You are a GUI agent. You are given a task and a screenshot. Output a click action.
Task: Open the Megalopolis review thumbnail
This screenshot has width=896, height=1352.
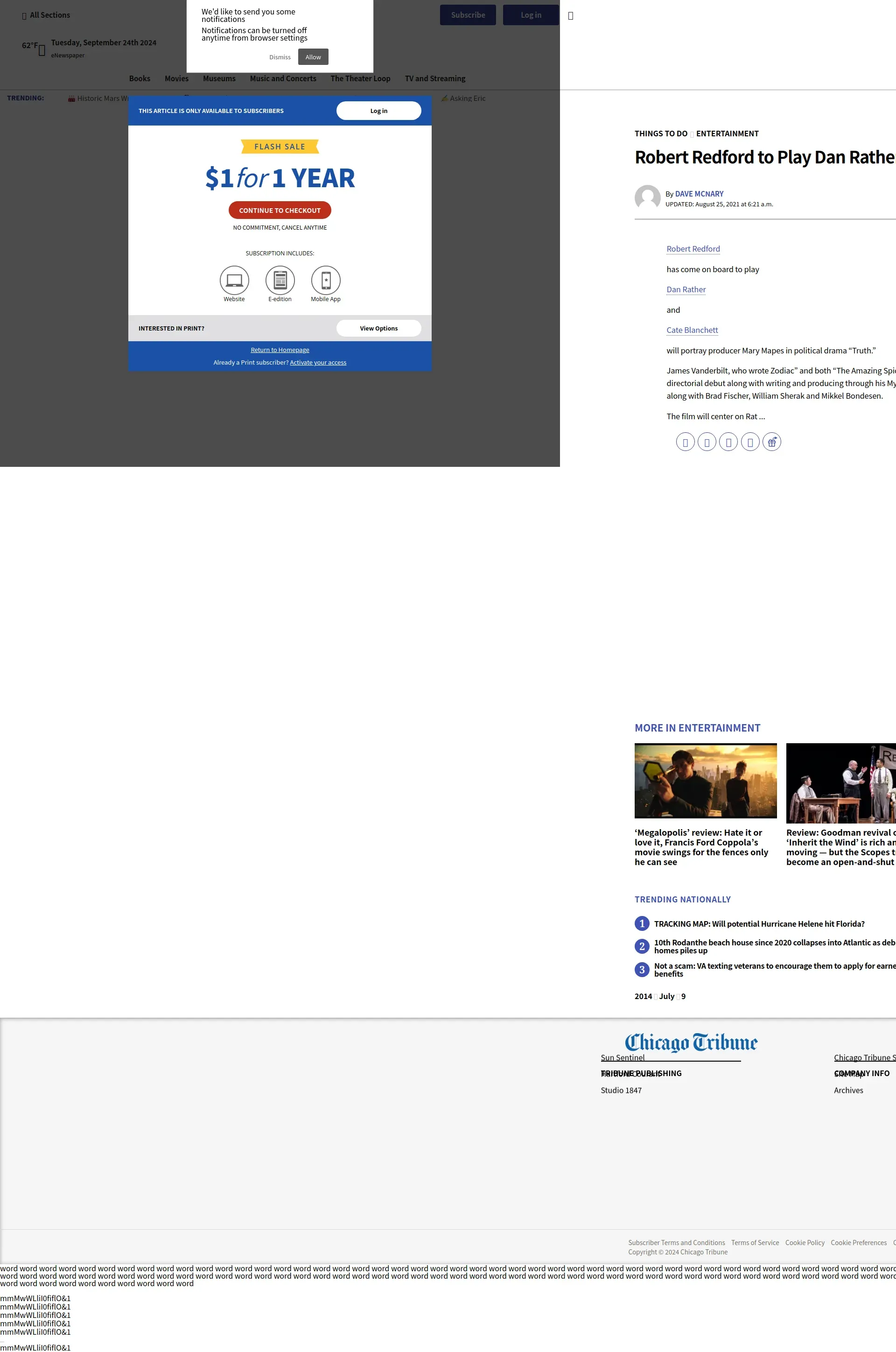[x=706, y=780]
